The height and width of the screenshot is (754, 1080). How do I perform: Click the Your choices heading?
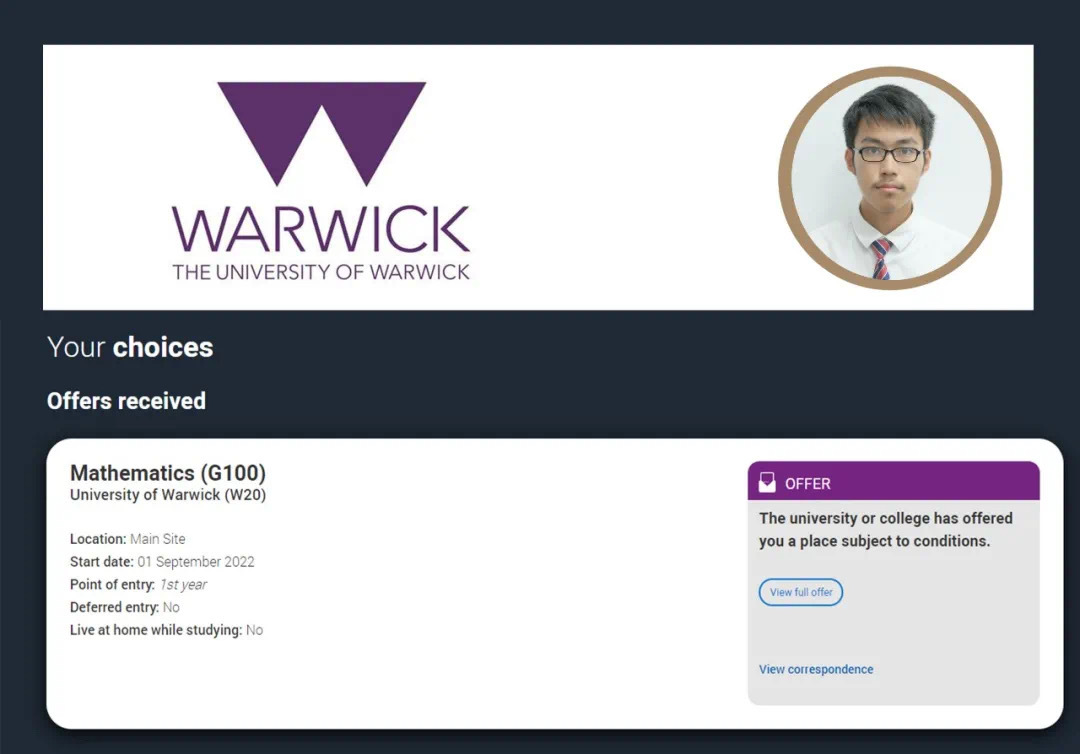point(130,347)
